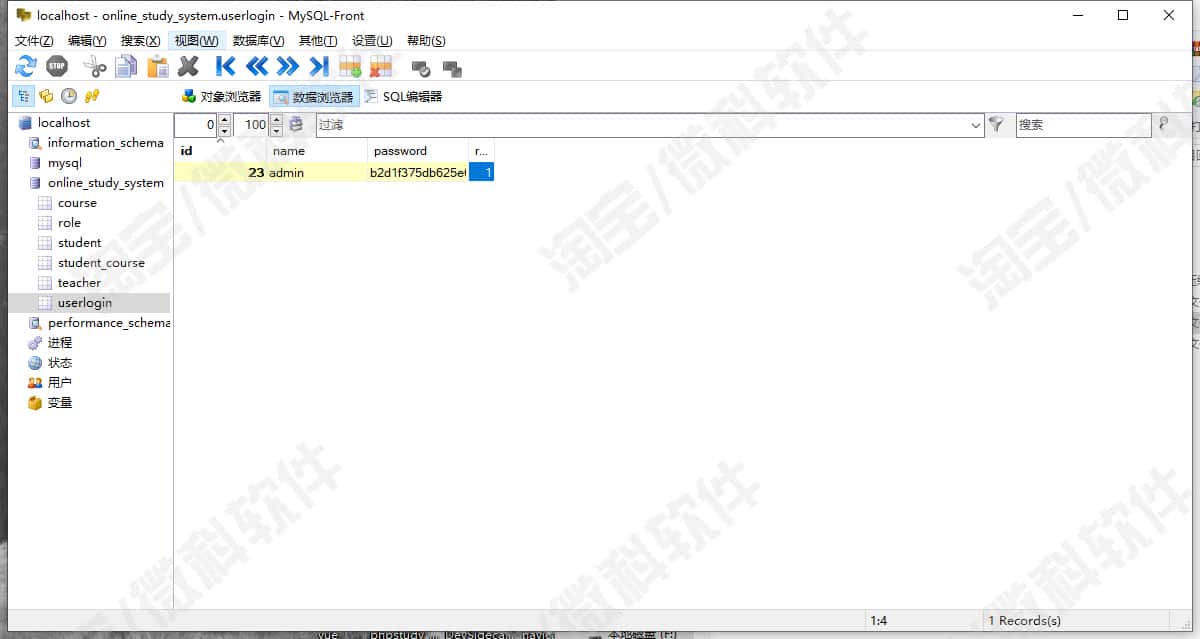1200x639 pixels.
Task: Click the yellow chain icon in side toolbar
Action: pos(92,96)
